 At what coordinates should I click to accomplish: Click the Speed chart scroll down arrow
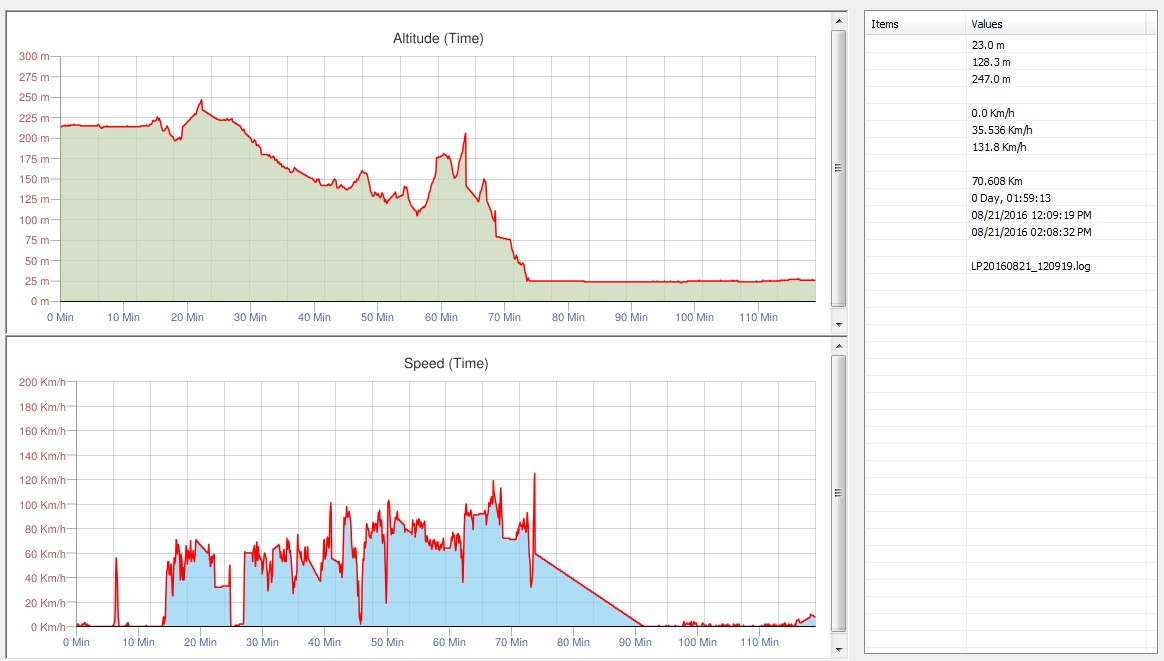pos(838,649)
